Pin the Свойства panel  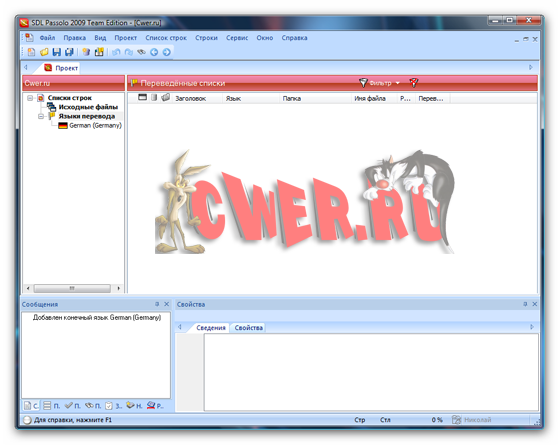525,304
